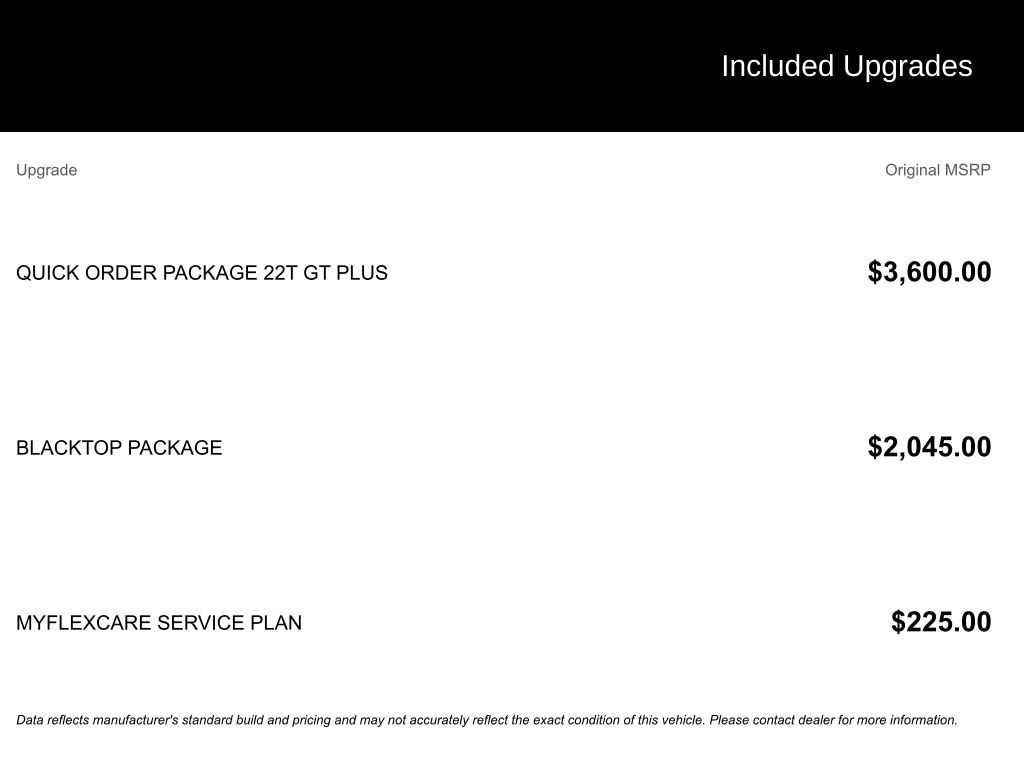Click the $3,600.00 price
Screen dimensions: 1024x768
pyautogui.click(x=929, y=272)
